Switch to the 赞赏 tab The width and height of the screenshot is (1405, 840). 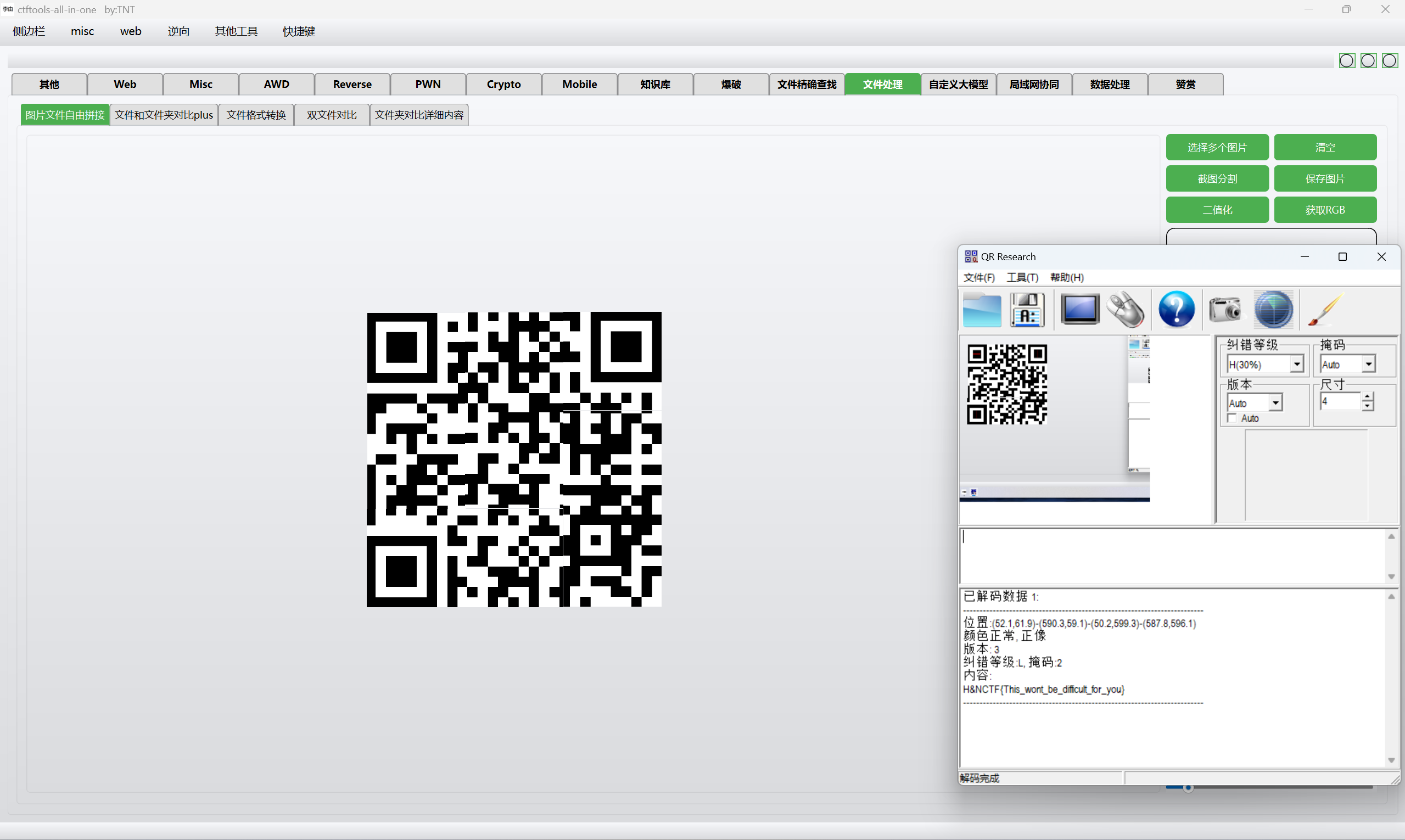[x=1186, y=84]
